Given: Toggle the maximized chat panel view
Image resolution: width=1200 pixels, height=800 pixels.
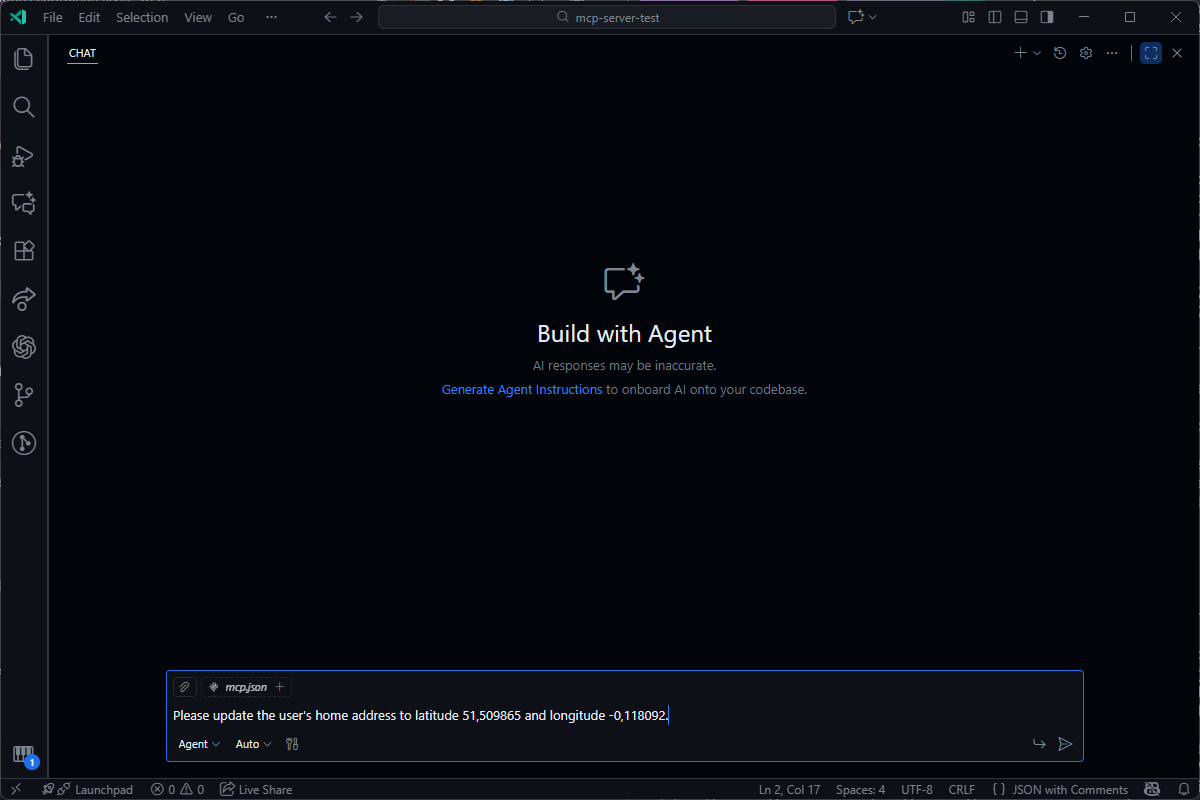Looking at the screenshot, I should (1150, 53).
